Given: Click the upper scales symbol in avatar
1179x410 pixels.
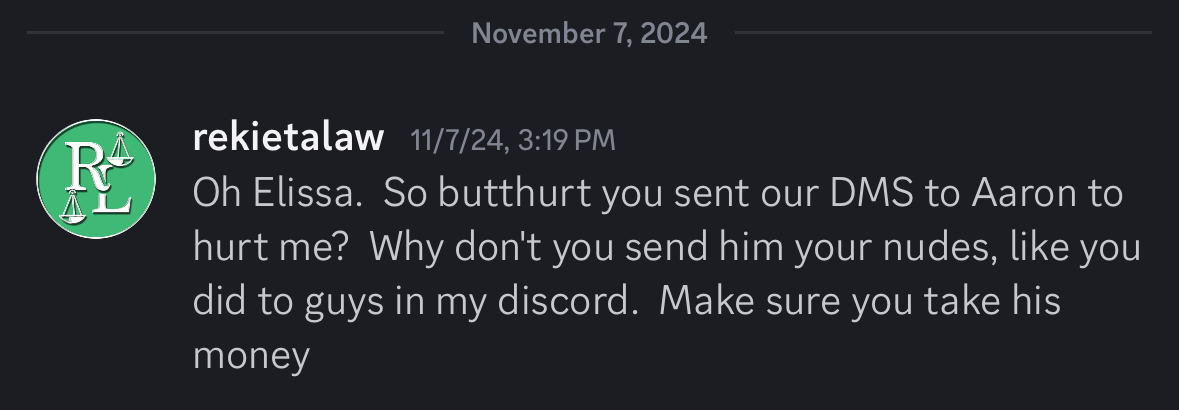Looking at the screenshot, I should 120,149.
